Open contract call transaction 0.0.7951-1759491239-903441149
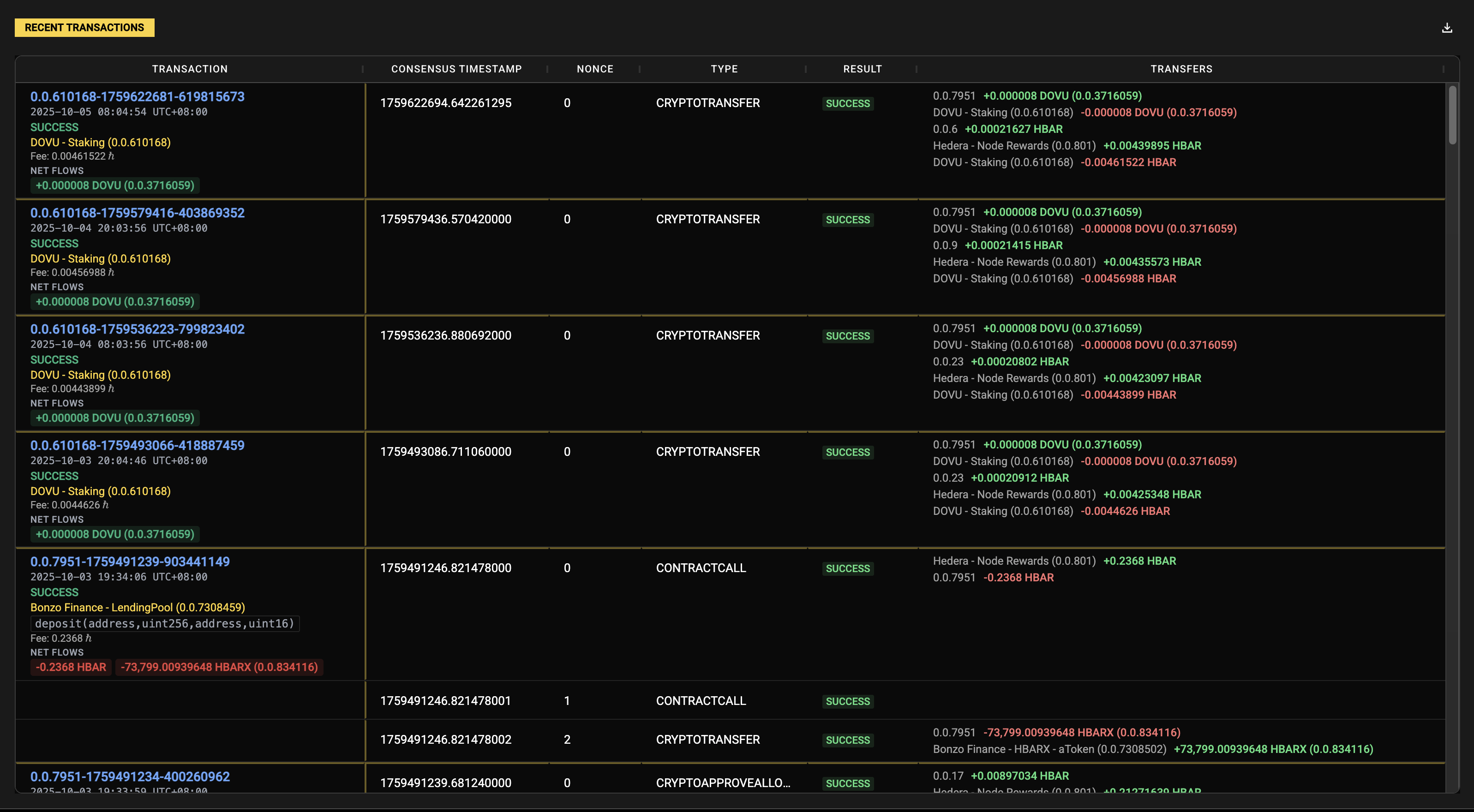1474x812 pixels. coord(130,562)
